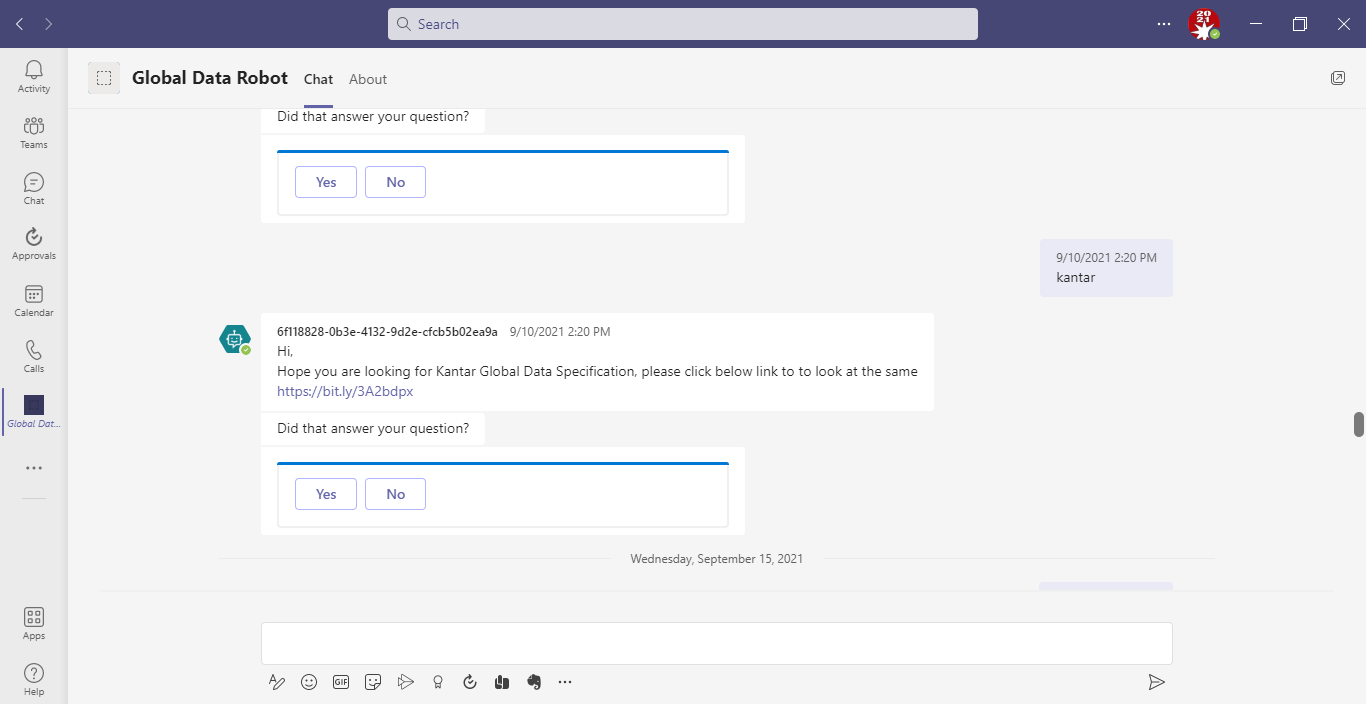The width and height of the screenshot is (1366, 704).
Task: Open the Activity feed
Action: point(34,76)
